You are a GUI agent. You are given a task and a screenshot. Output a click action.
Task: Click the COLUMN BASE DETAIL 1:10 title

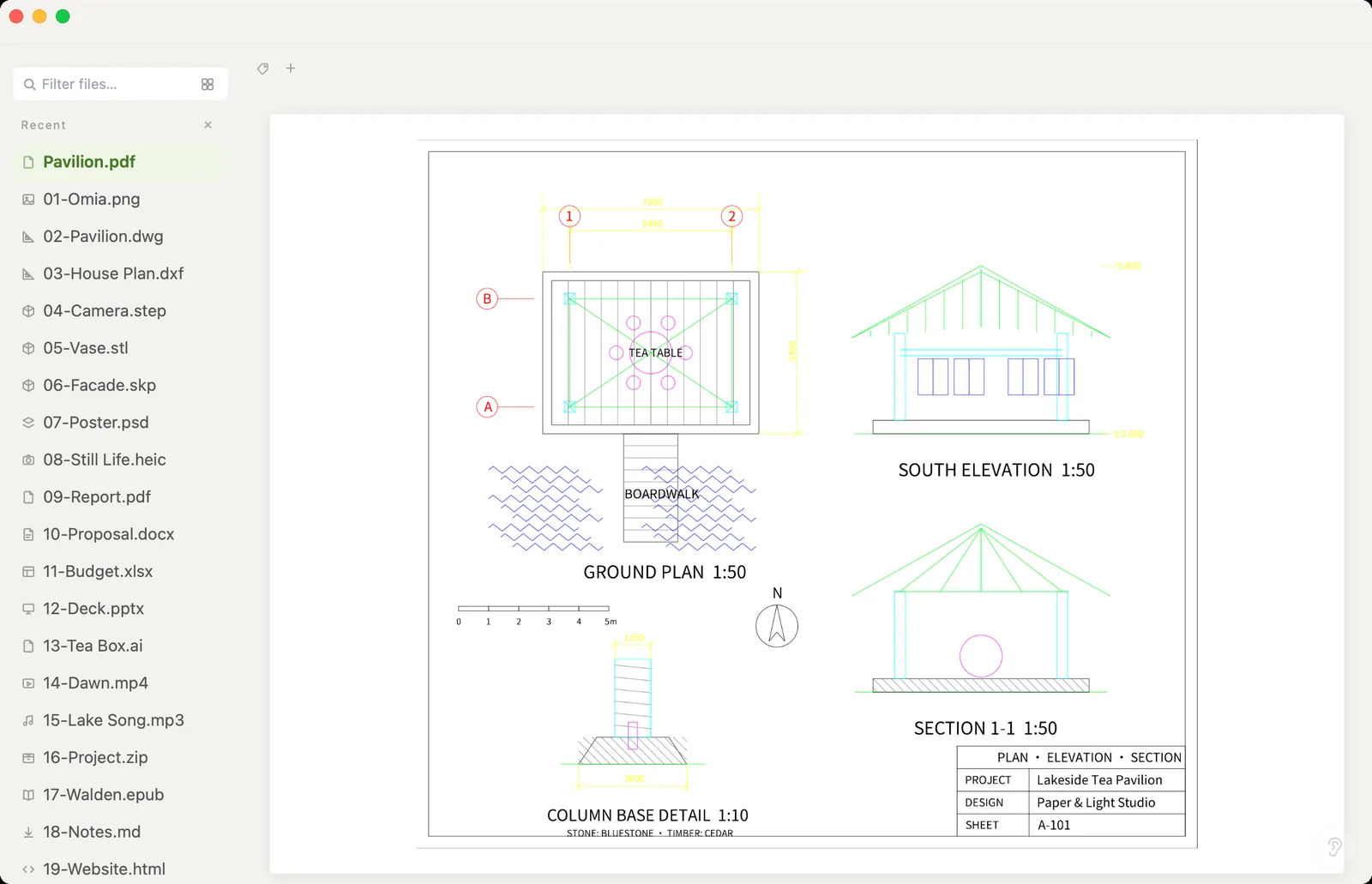click(x=647, y=815)
